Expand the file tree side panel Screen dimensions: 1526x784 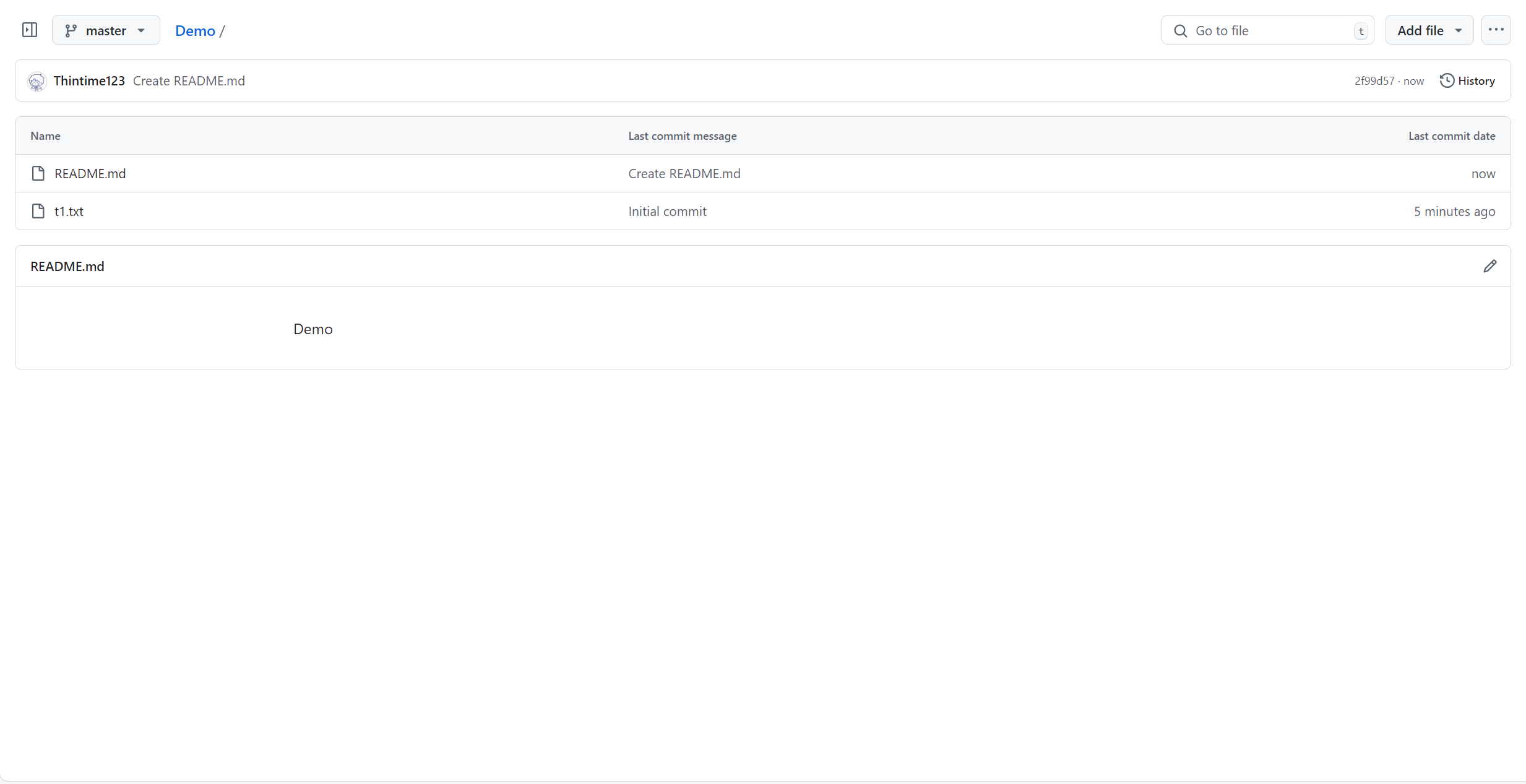tap(30, 30)
